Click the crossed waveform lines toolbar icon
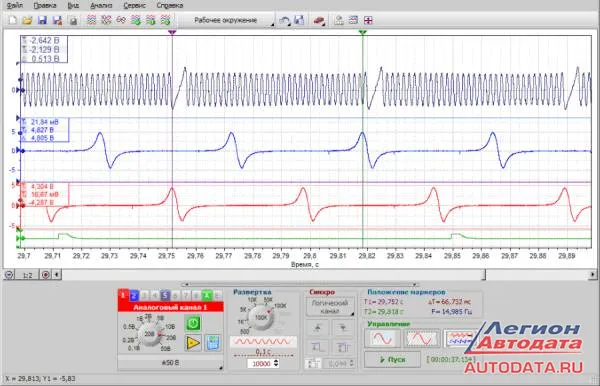Image resolution: width=600 pixels, height=386 pixels. pyautogui.click(x=106, y=20)
